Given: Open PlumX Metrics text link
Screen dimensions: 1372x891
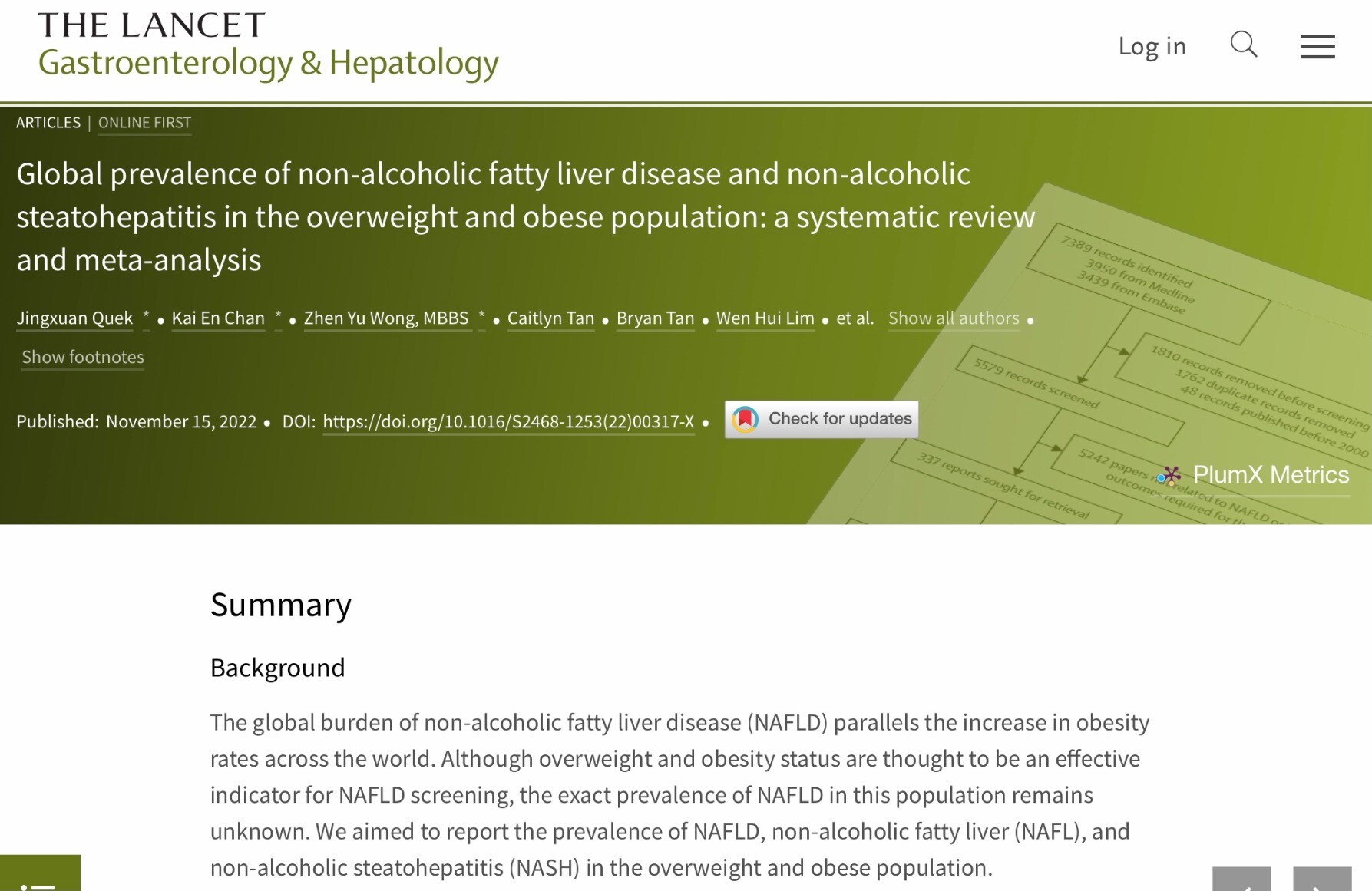Looking at the screenshot, I should pos(1271,475).
